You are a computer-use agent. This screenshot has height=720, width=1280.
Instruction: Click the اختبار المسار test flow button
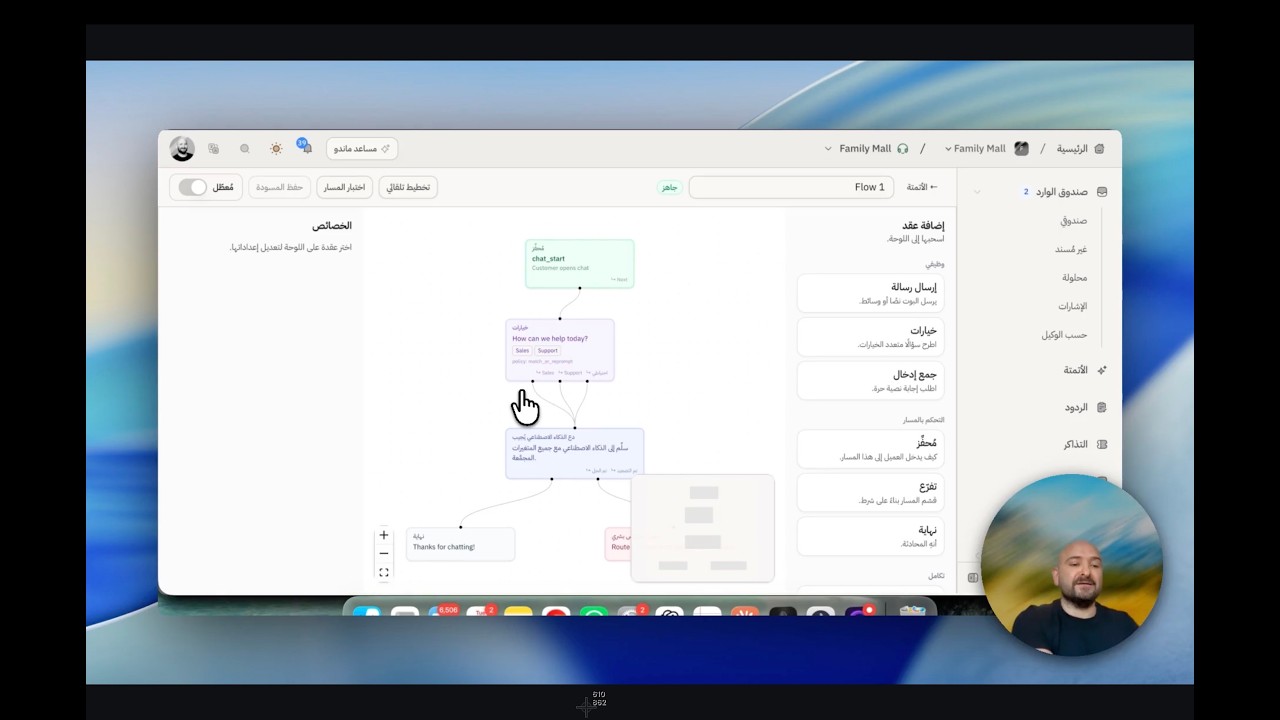[x=344, y=187]
